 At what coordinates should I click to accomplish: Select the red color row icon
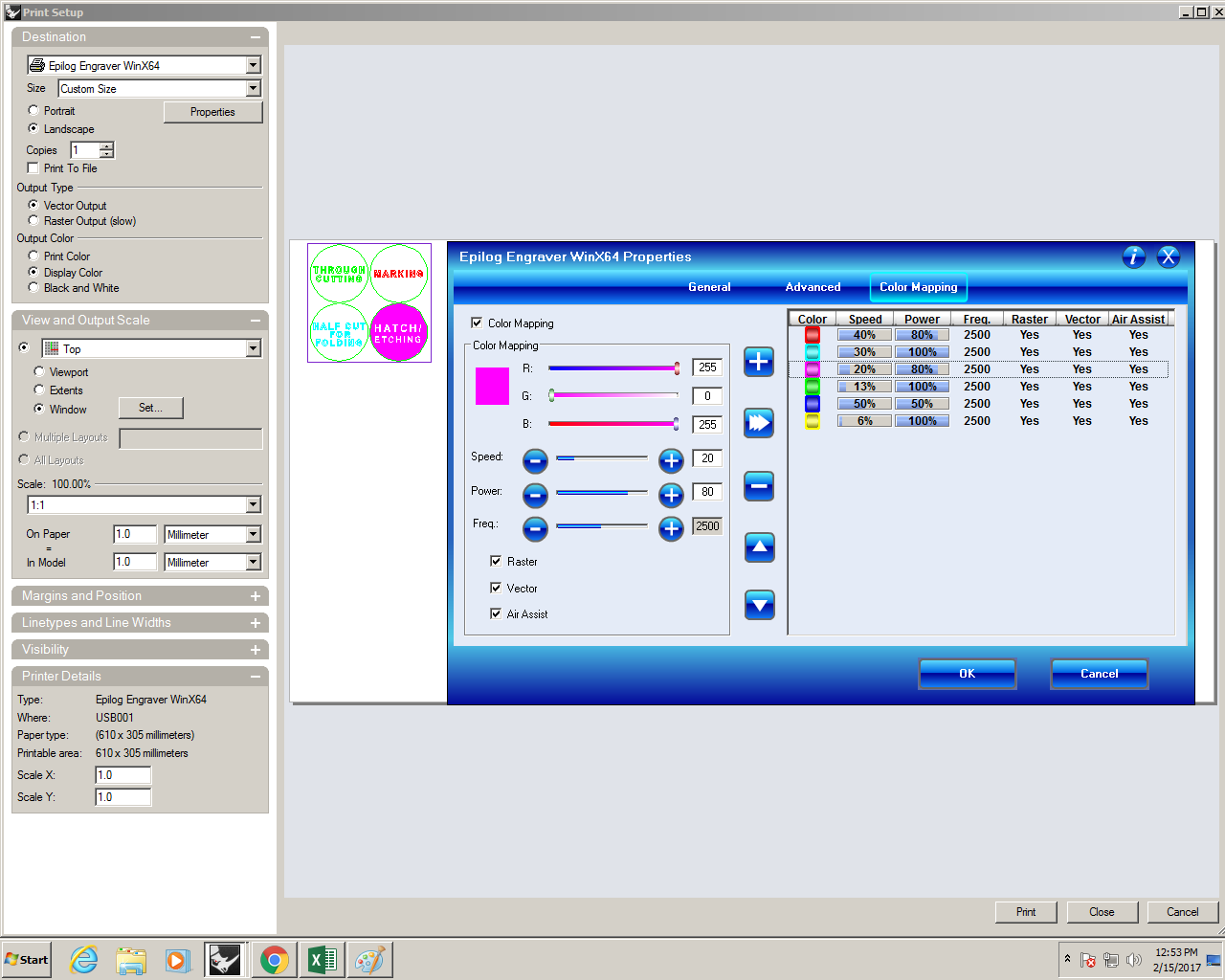pos(813,335)
